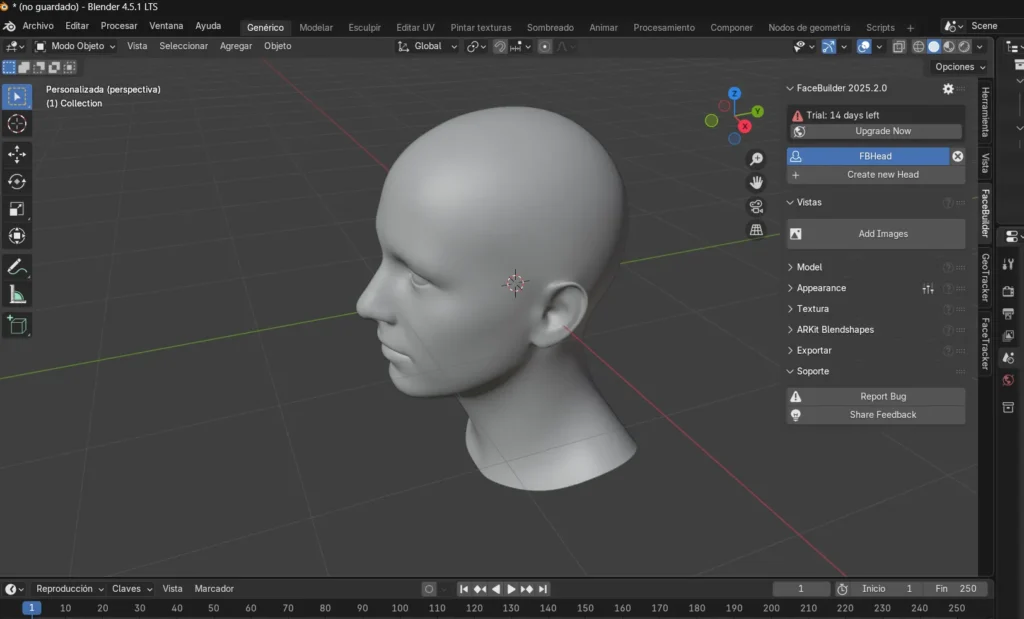Select the Annotate pencil tool
The height and width of the screenshot is (619, 1024).
click(17, 267)
